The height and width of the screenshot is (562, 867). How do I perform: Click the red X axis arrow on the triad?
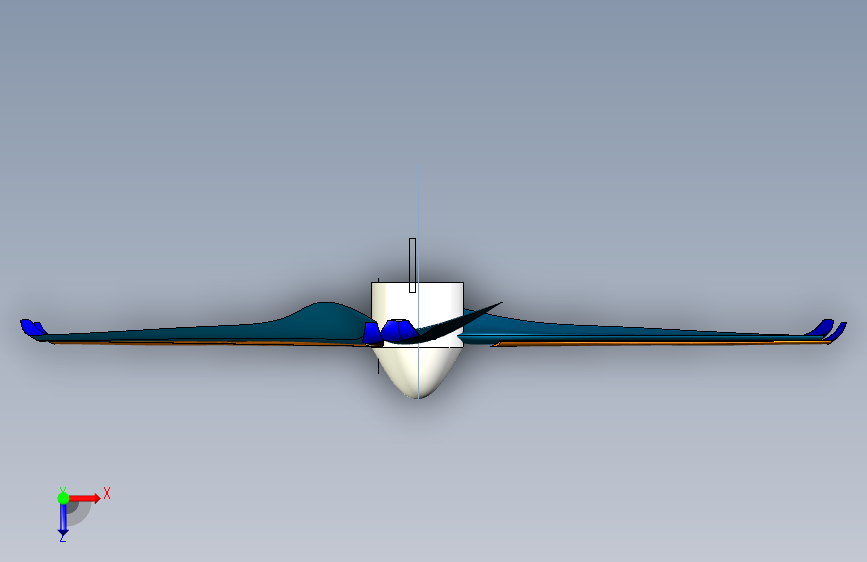click(84, 498)
